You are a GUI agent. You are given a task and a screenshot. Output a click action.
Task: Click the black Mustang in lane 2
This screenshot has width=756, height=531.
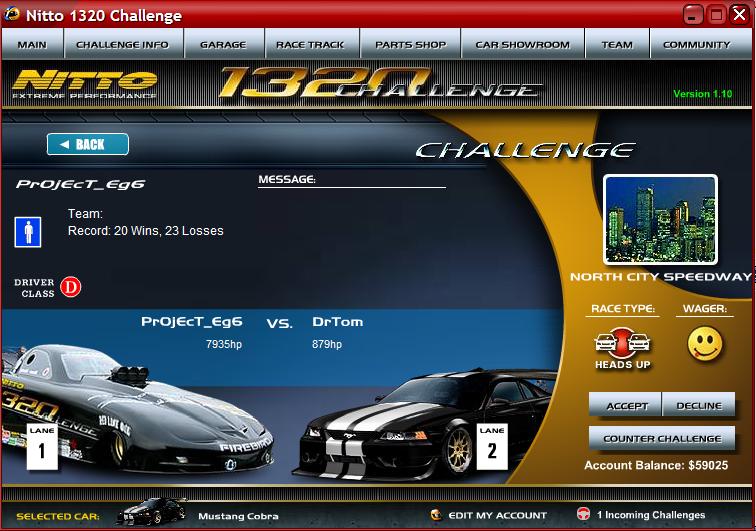(x=424, y=424)
